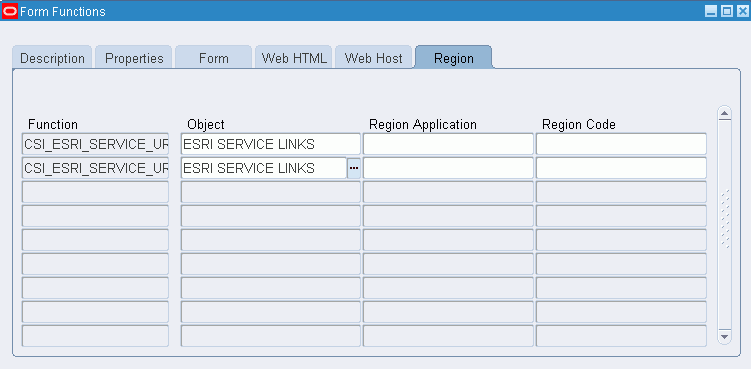Close the Form Functions window

[742, 12]
